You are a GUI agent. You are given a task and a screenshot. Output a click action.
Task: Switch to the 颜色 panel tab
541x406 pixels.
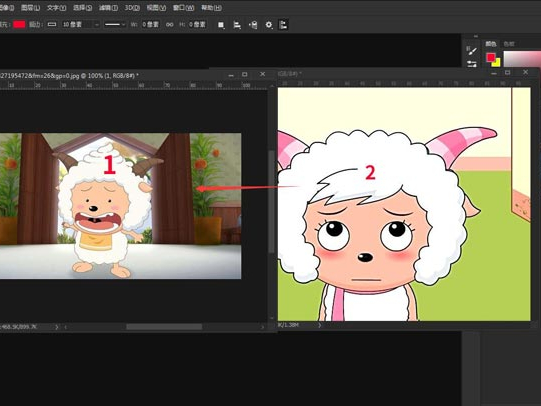point(491,44)
